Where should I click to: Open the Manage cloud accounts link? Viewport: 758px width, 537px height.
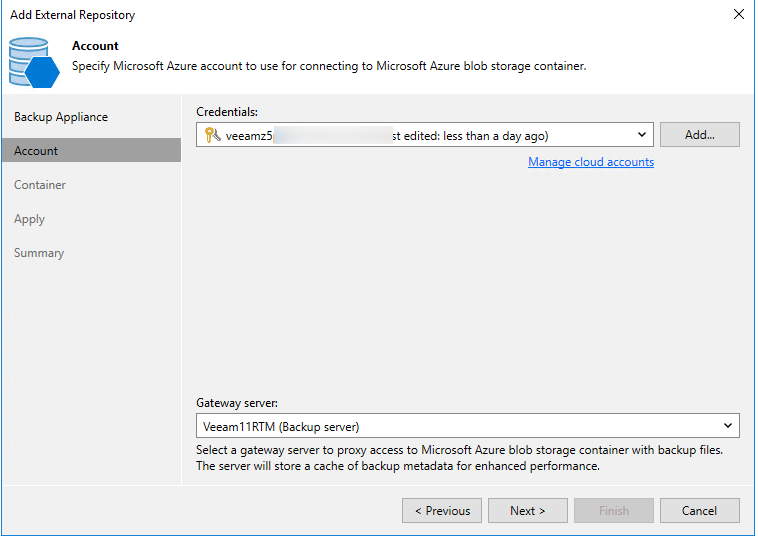[590, 162]
